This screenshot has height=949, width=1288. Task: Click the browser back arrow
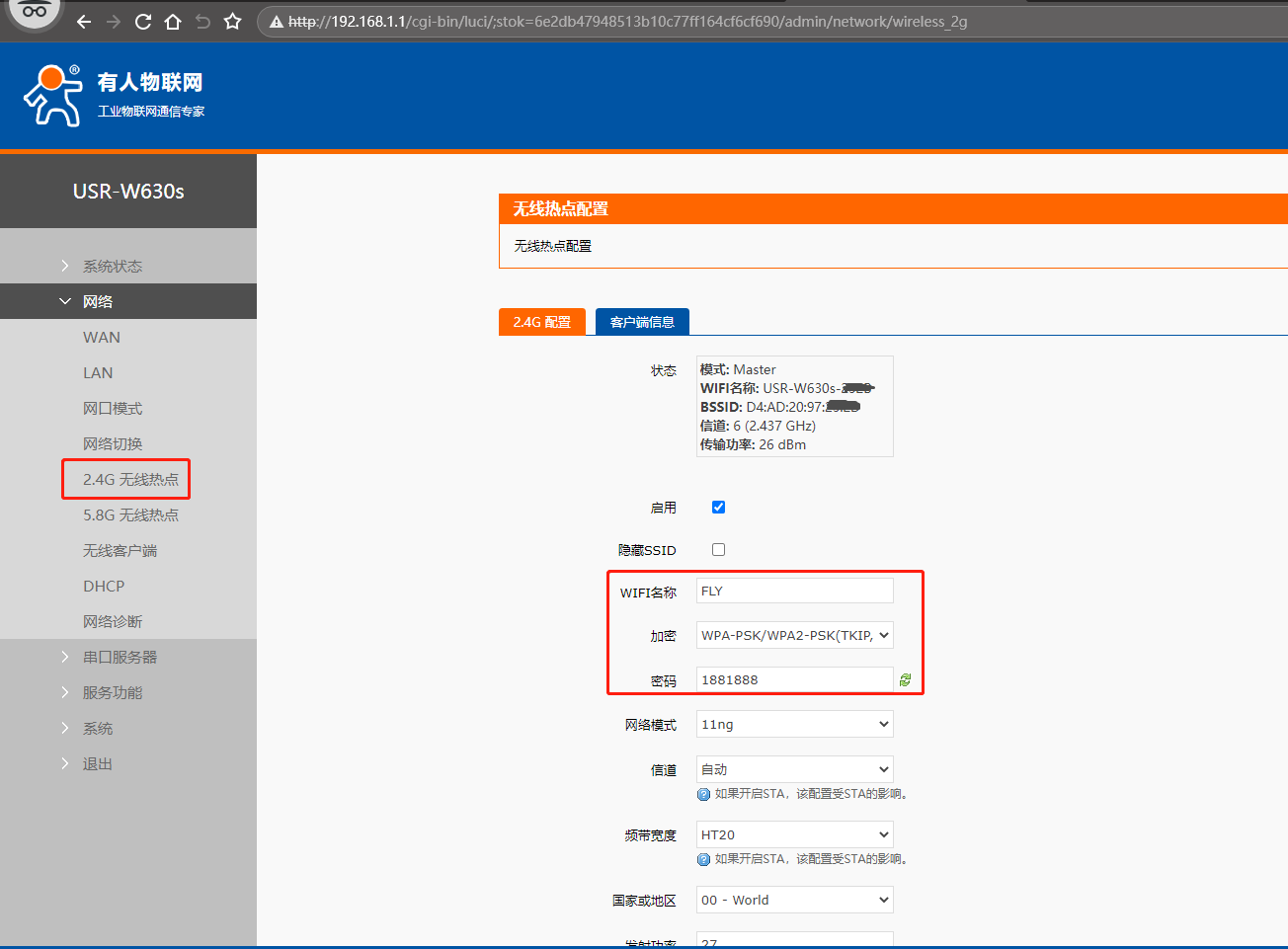(x=84, y=22)
